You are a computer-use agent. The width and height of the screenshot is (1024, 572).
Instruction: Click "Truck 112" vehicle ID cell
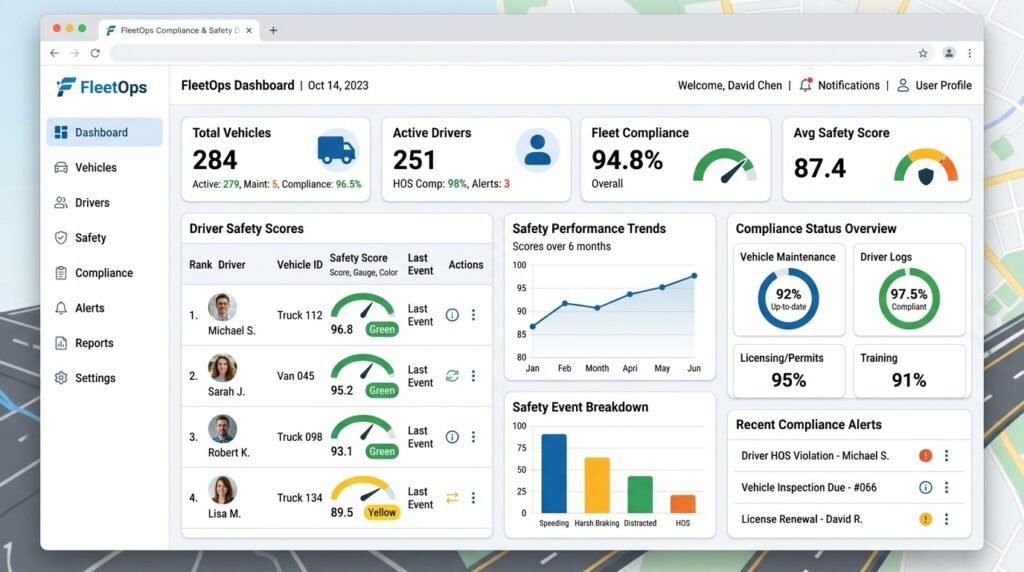pyautogui.click(x=300, y=315)
